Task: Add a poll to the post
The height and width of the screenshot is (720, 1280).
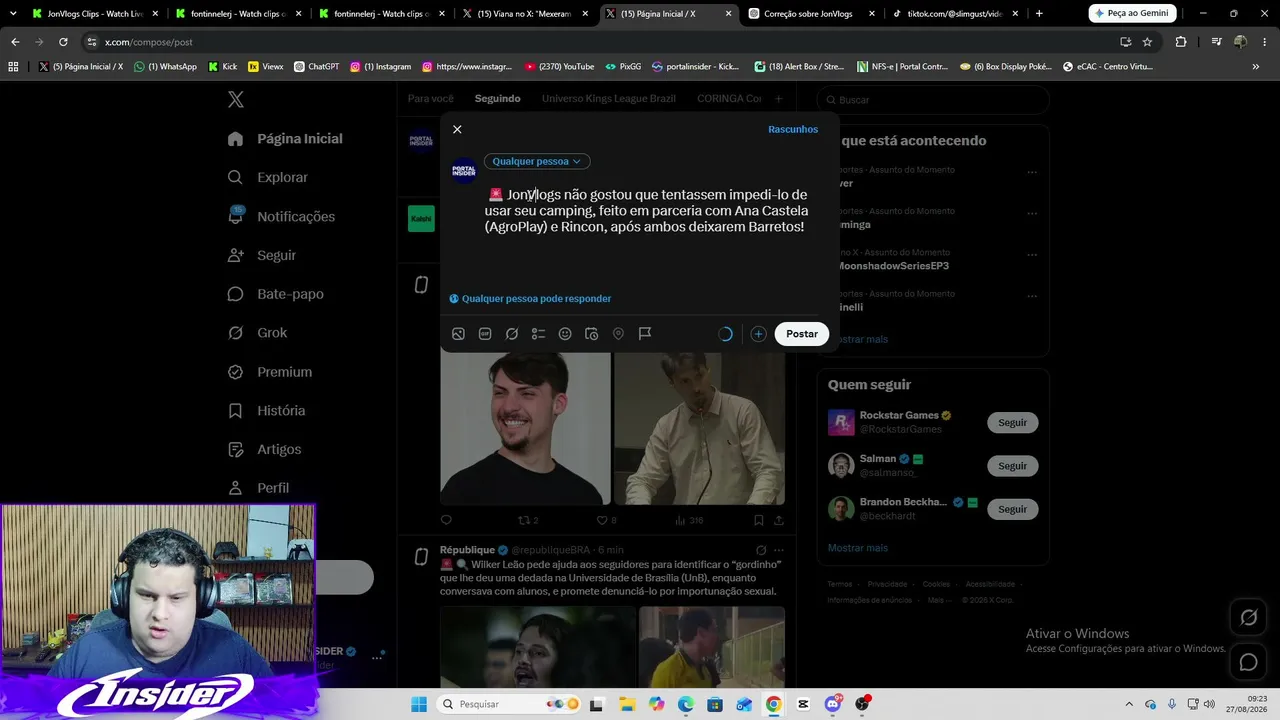Action: point(538,334)
